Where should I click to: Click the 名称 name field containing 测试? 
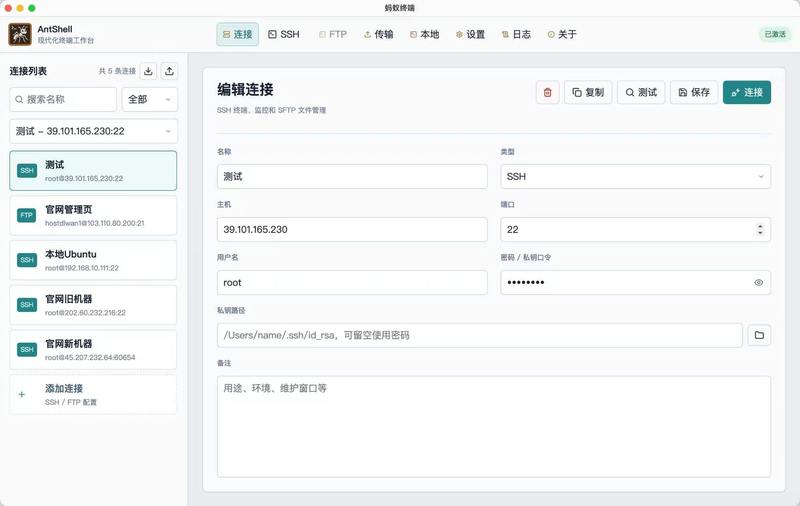(352, 176)
